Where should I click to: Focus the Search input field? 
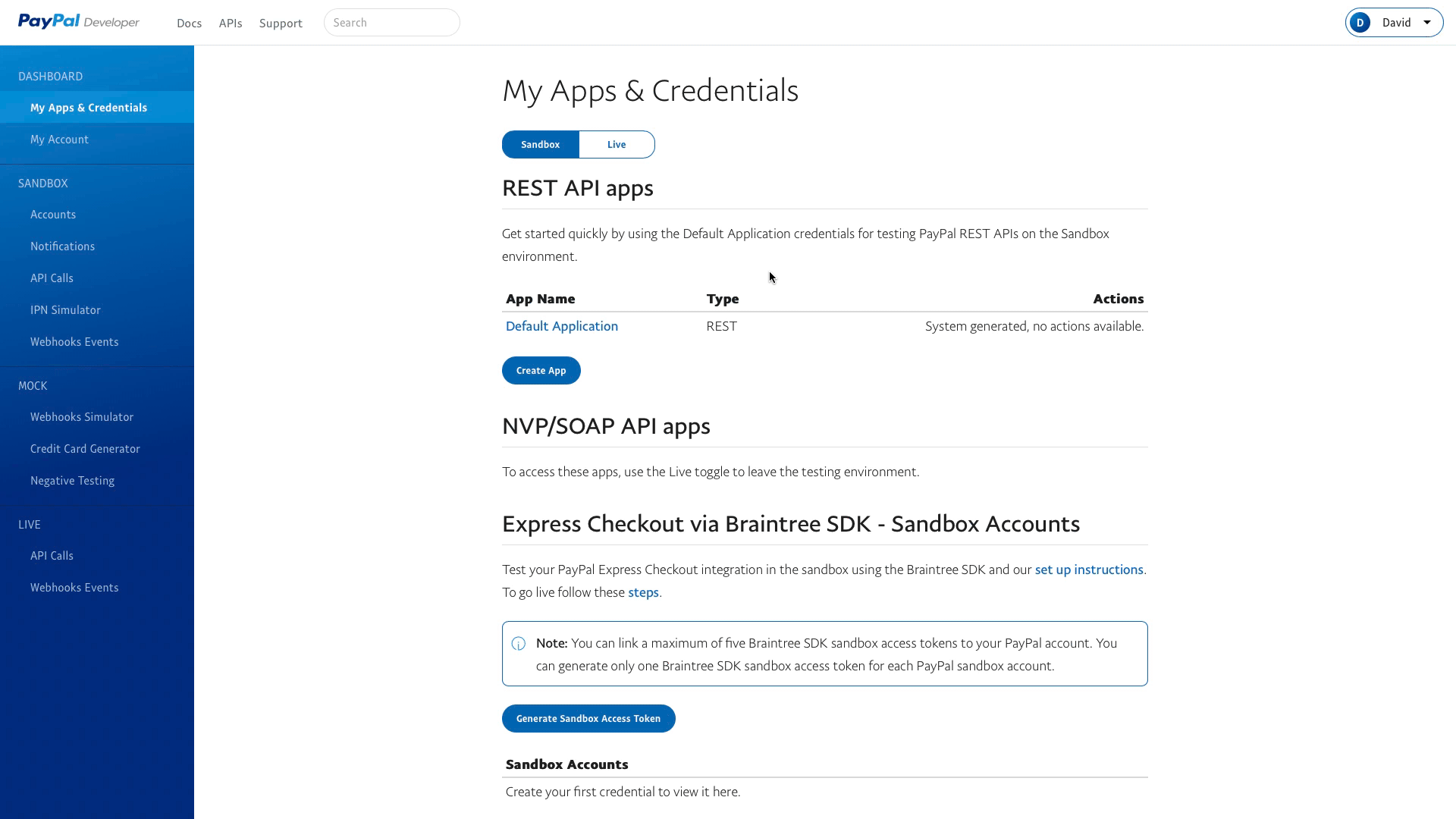coord(391,23)
